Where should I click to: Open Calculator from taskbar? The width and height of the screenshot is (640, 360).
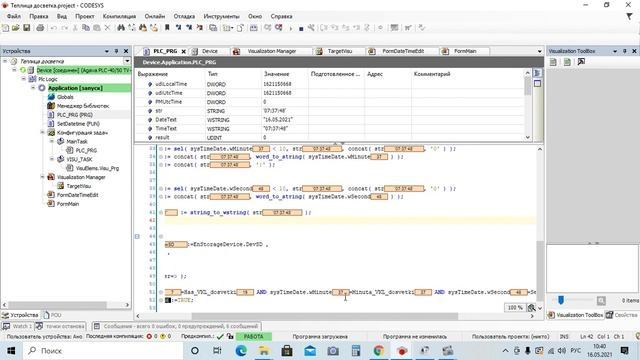[x=356, y=351]
